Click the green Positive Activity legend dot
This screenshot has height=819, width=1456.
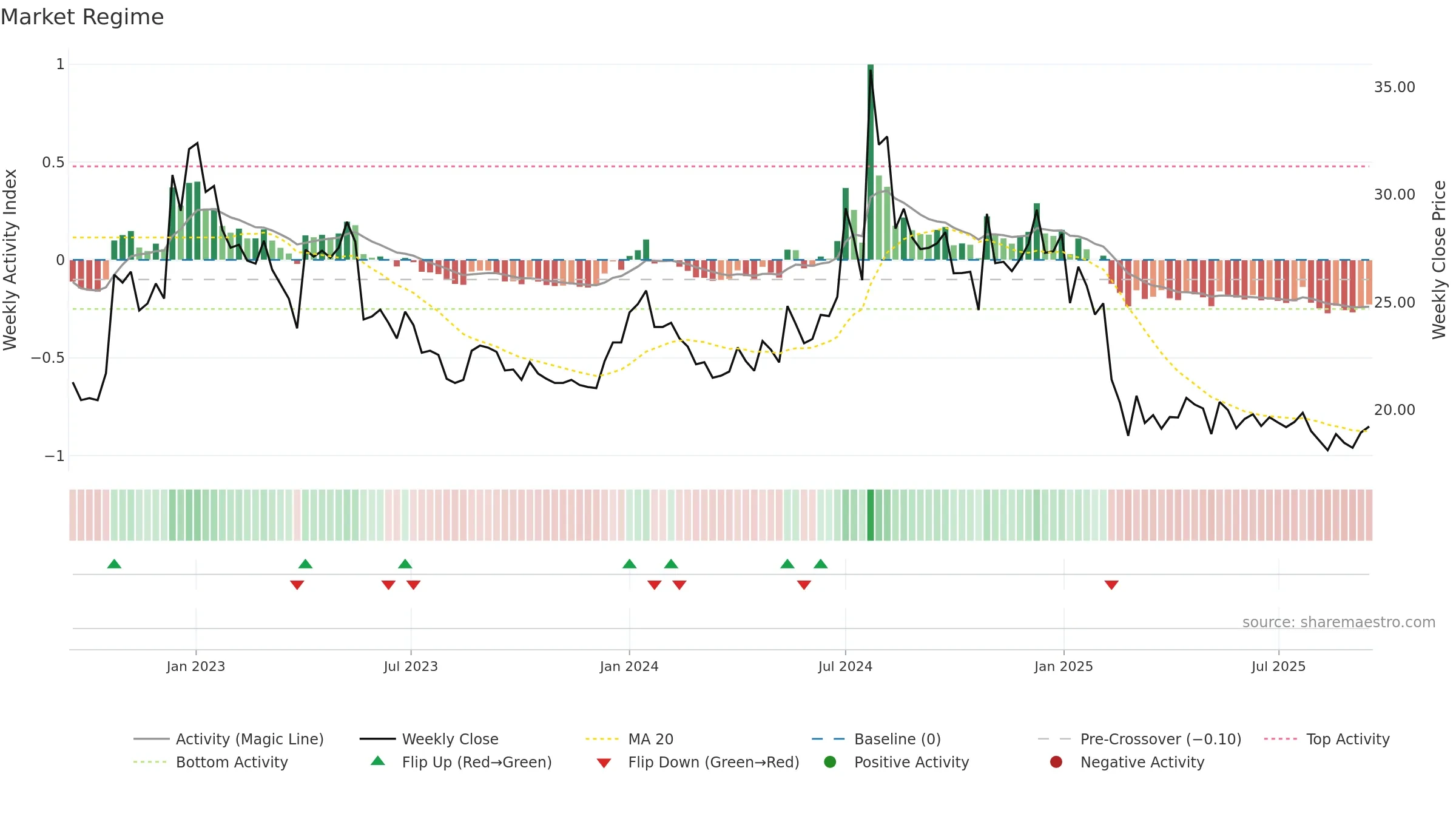click(x=830, y=762)
